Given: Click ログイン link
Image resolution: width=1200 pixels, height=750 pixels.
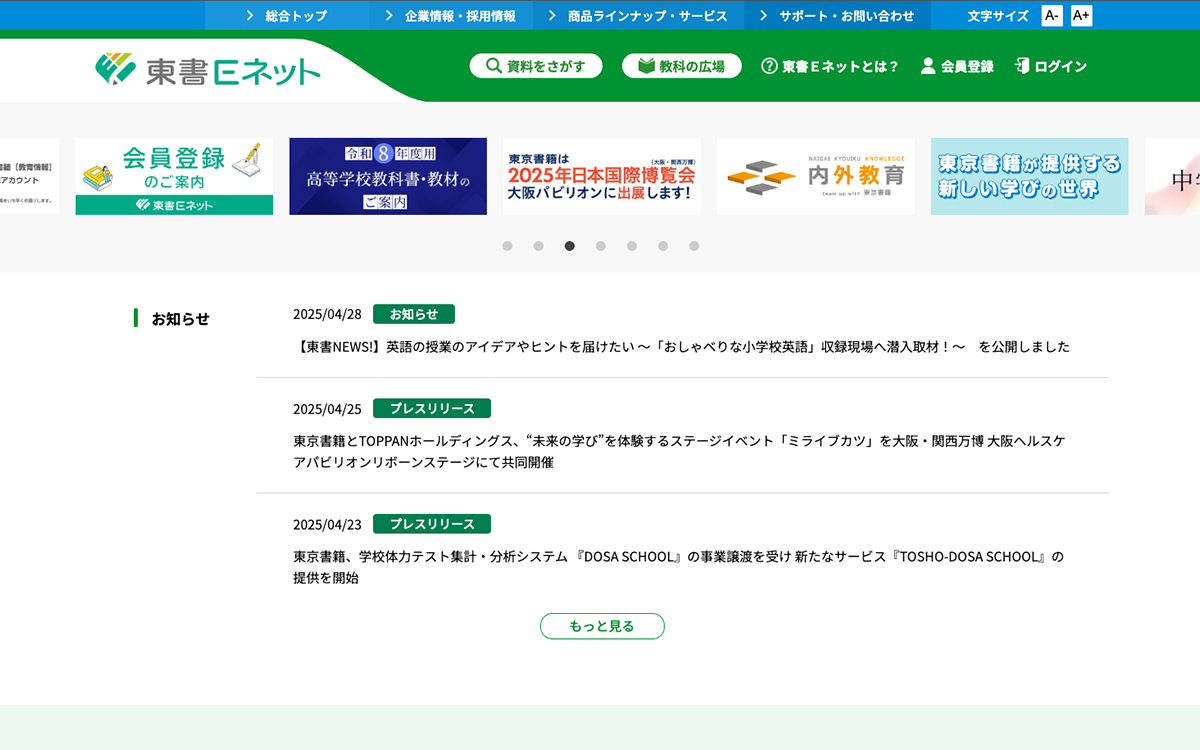Looking at the screenshot, I should tap(1051, 66).
